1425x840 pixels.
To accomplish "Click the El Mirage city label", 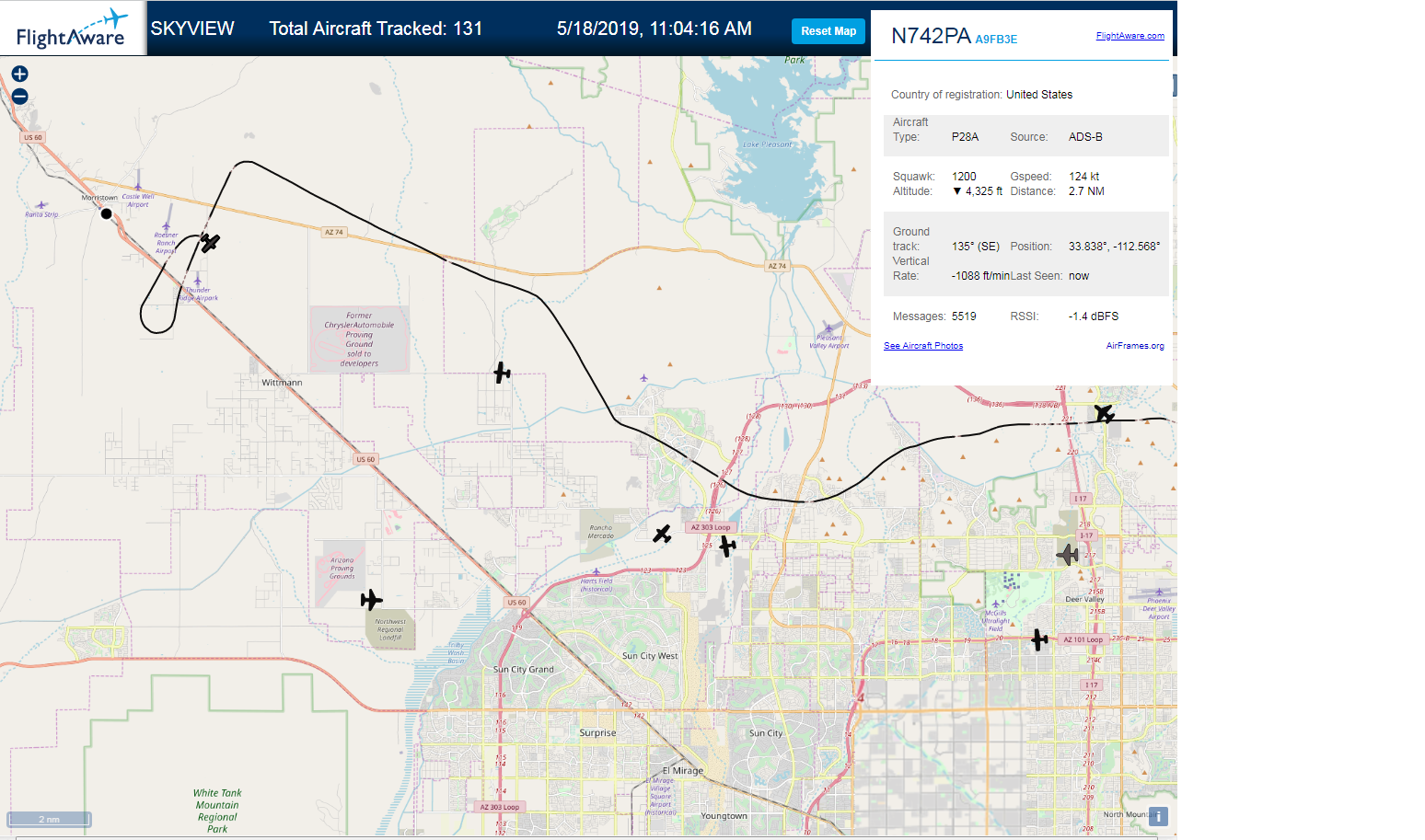I will 683,771.
